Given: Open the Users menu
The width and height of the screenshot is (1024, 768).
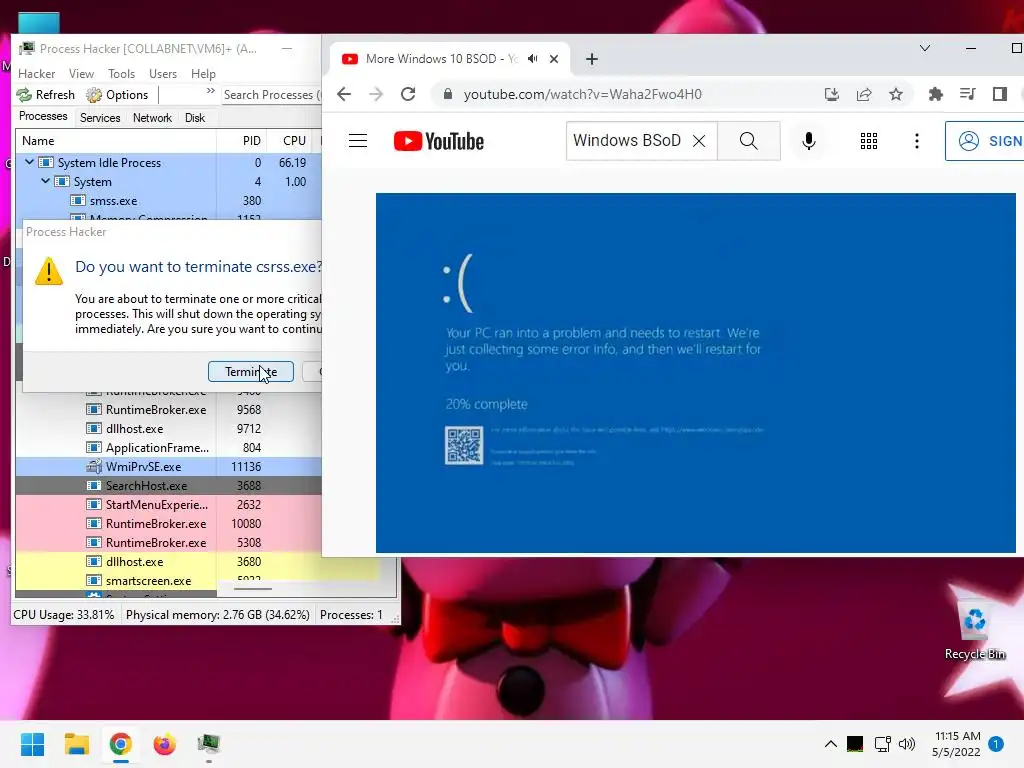Looking at the screenshot, I should click(163, 74).
